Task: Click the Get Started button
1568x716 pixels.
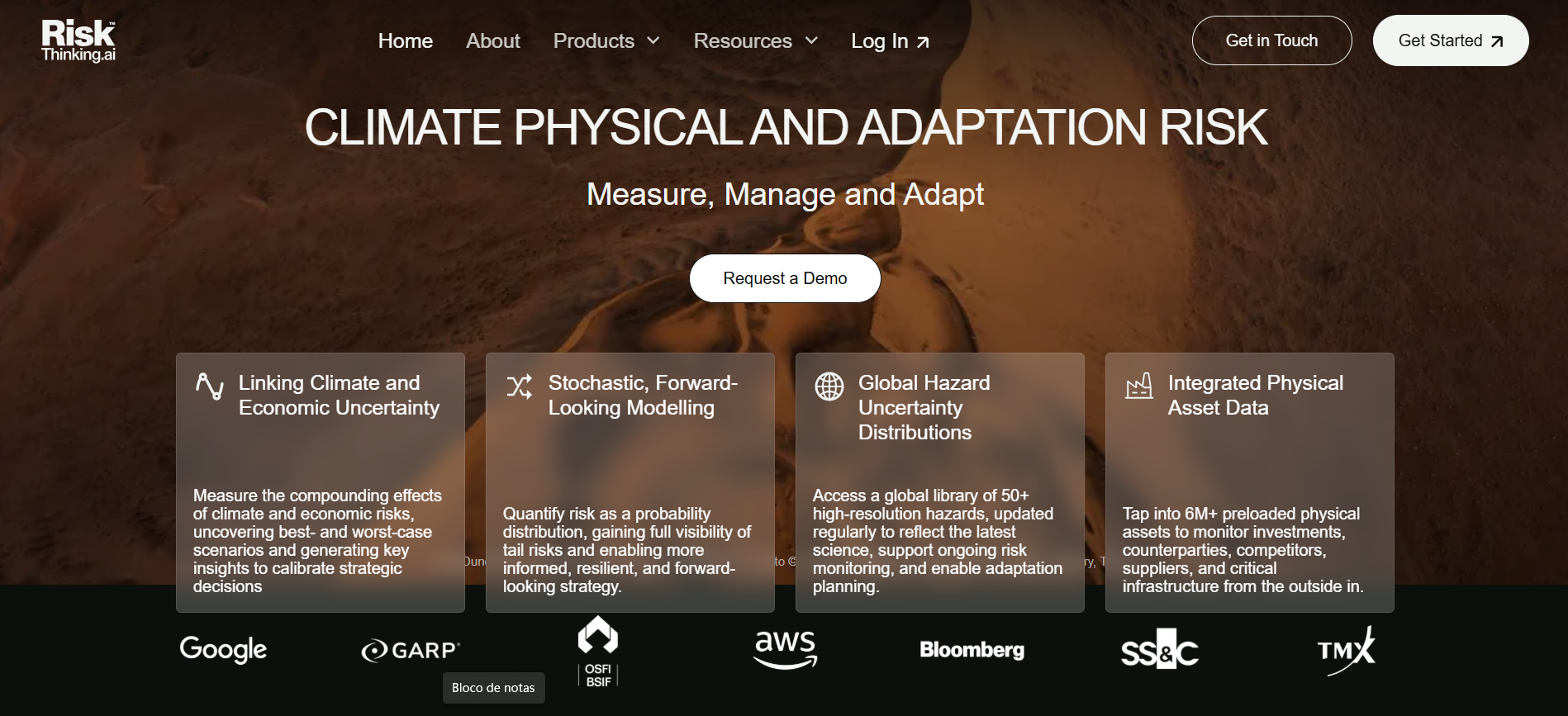Action: [1450, 40]
